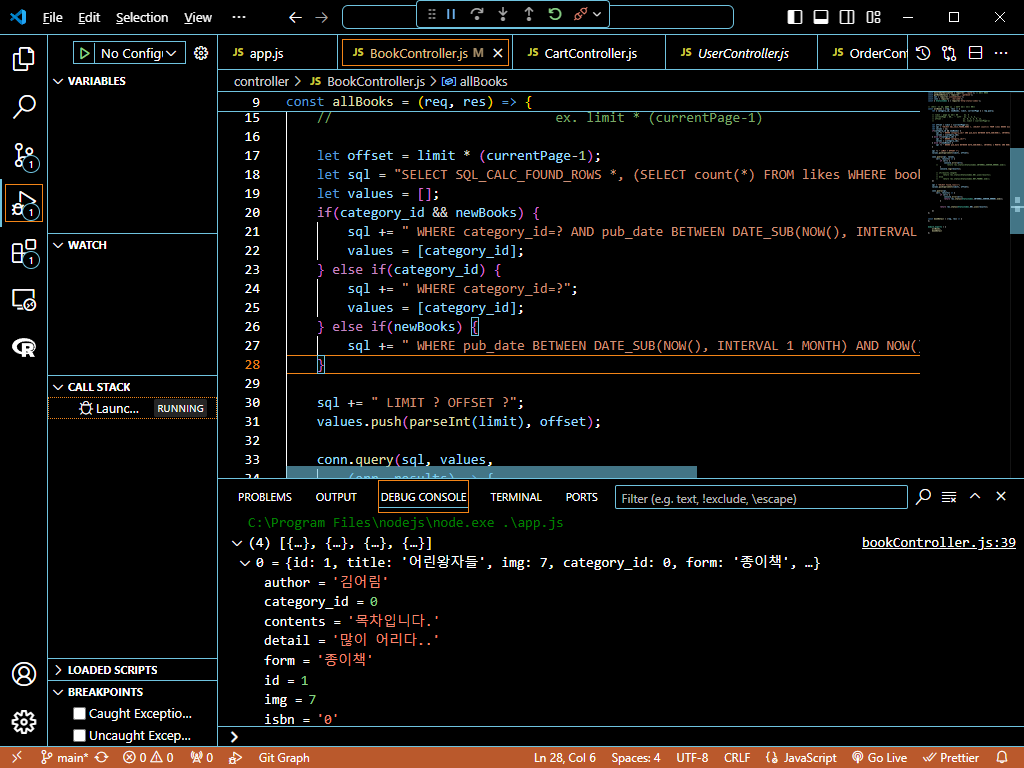The image size is (1024, 768).
Task: Open changes compare icon in editor toolbar
Action: 949,53
